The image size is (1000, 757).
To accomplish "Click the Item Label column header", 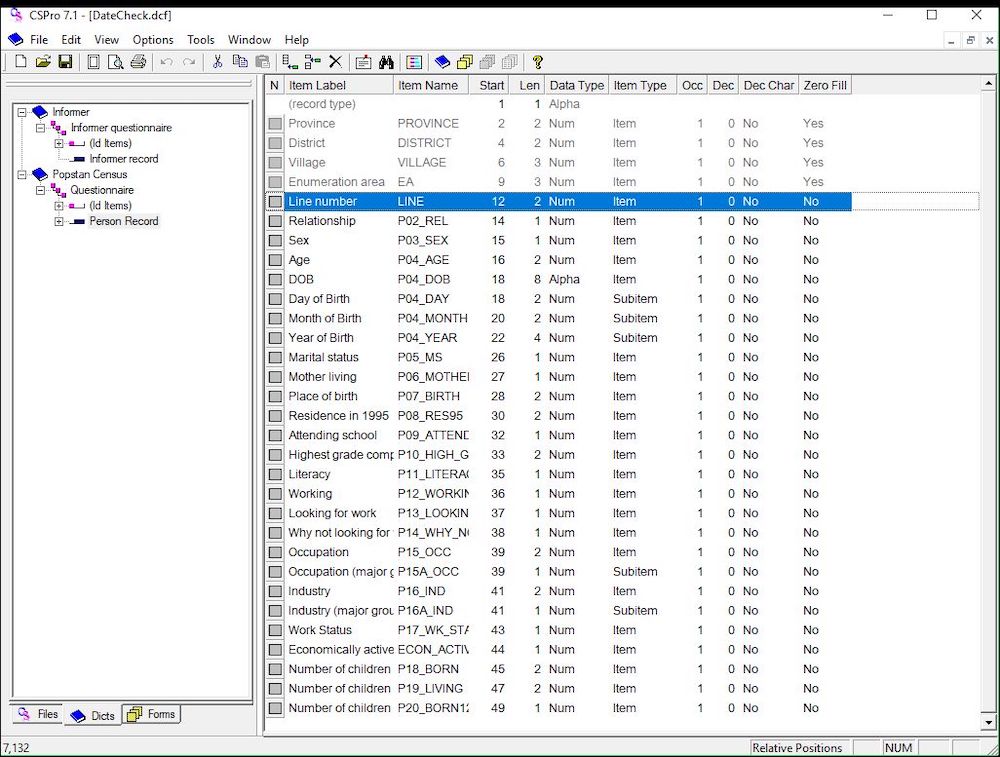I will click(339, 85).
